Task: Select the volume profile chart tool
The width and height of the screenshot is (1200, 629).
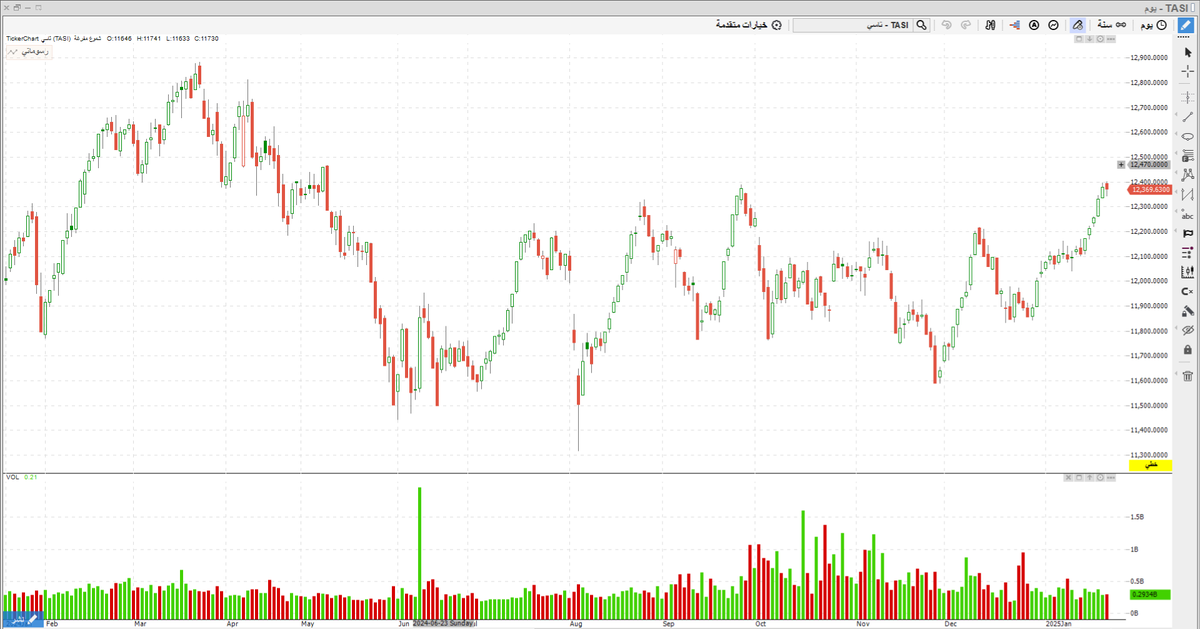Action: (1187, 271)
